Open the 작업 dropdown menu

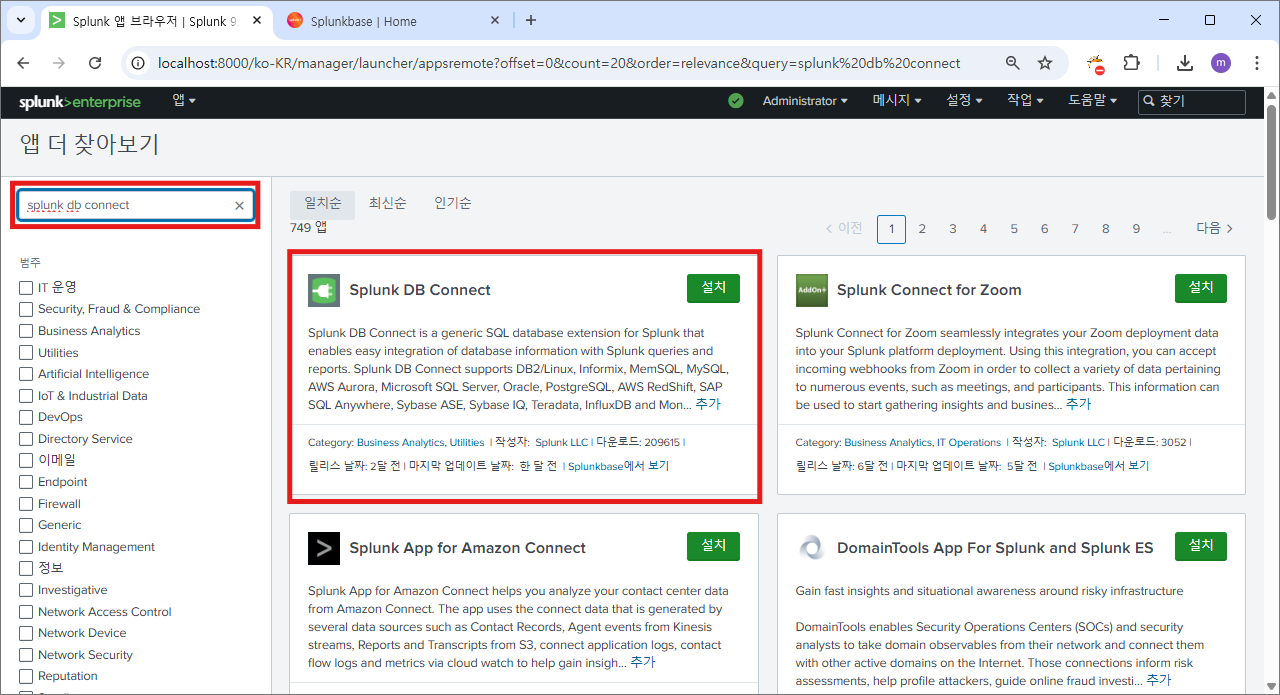pyautogui.click(x=1025, y=101)
